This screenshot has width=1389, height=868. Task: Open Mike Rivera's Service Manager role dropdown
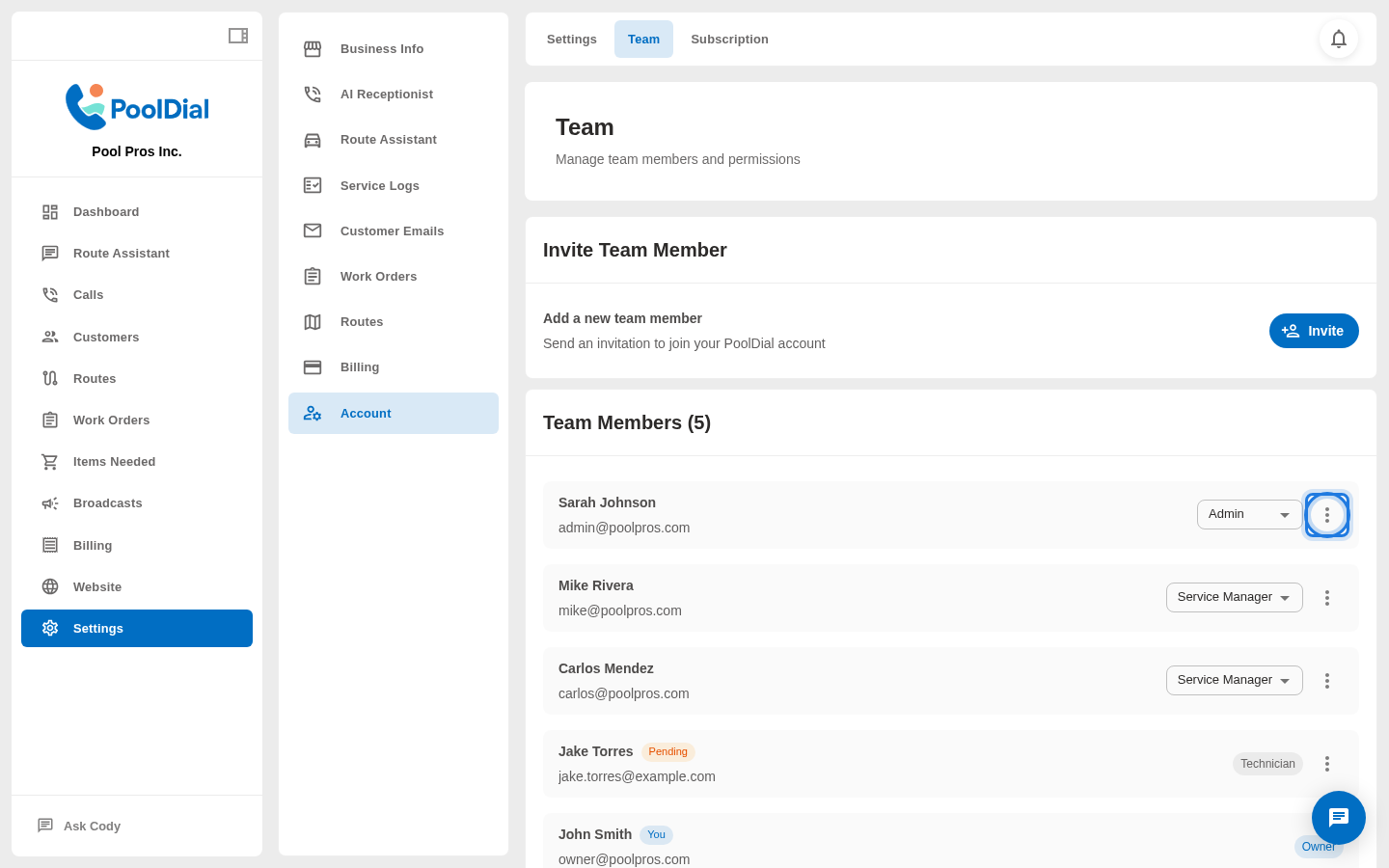pyautogui.click(x=1234, y=597)
